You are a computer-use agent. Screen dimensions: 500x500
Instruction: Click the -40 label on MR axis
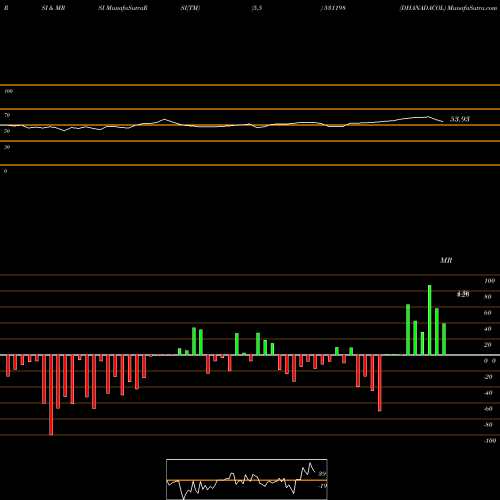(488, 393)
